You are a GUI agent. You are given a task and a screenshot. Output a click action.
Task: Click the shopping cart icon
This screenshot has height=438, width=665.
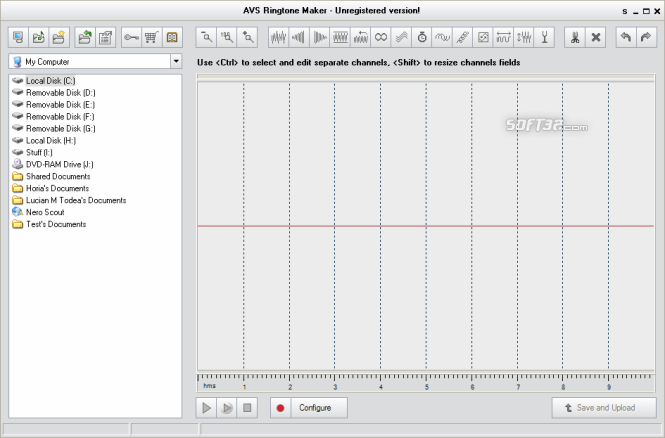tap(152, 37)
